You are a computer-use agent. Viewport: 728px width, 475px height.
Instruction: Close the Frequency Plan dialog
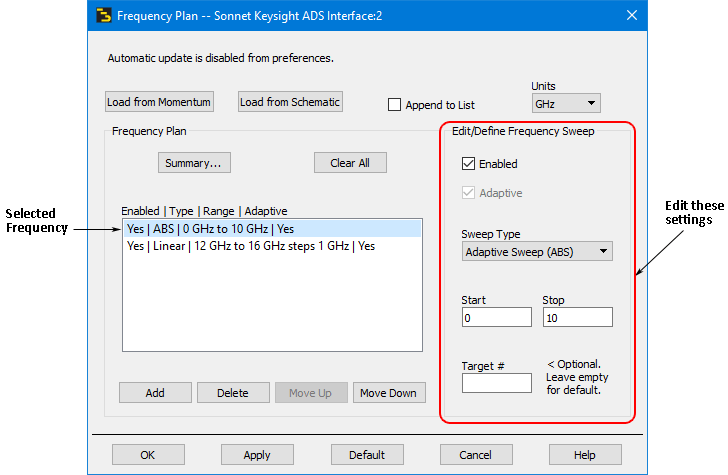coord(631,15)
